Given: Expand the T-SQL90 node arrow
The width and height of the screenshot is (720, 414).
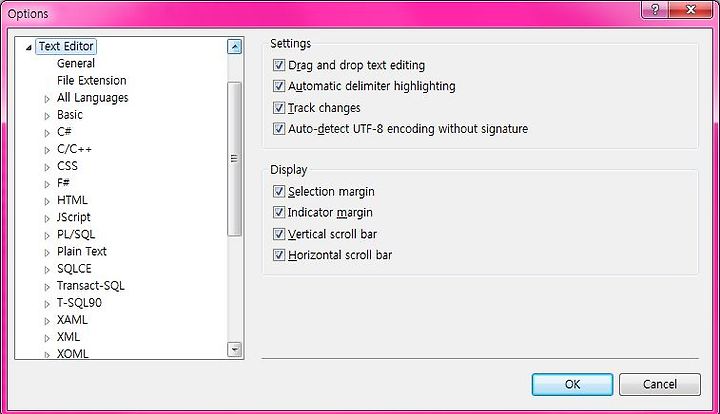Looking at the screenshot, I should pyautogui.click(x=47, y=304).
